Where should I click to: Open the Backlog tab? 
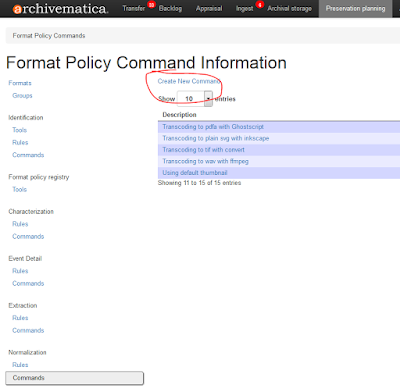pyautogui.click(x=170, y=8)
